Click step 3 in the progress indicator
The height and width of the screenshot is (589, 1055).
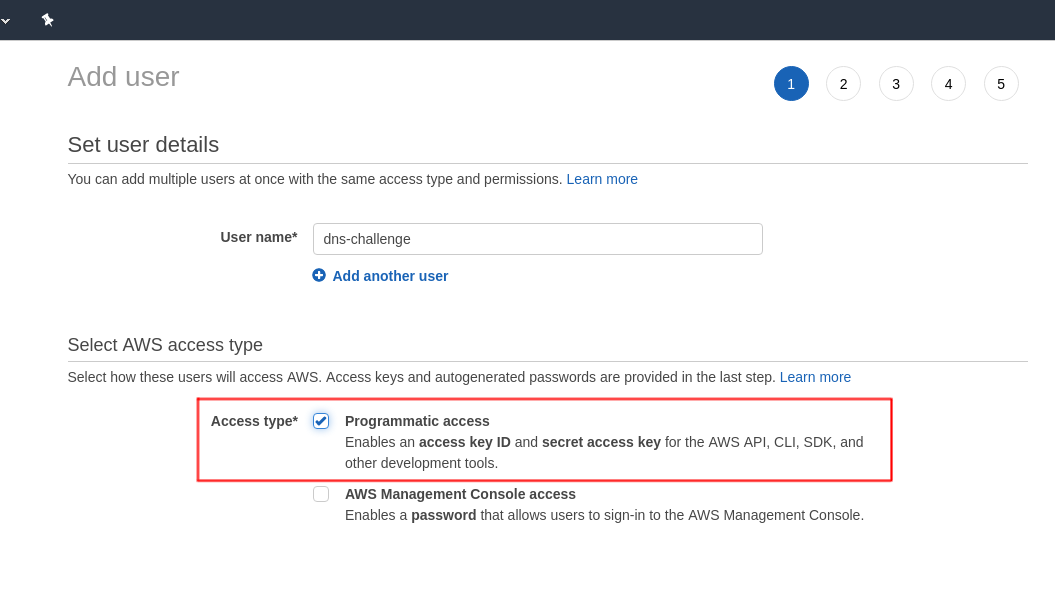click(896, 83)
